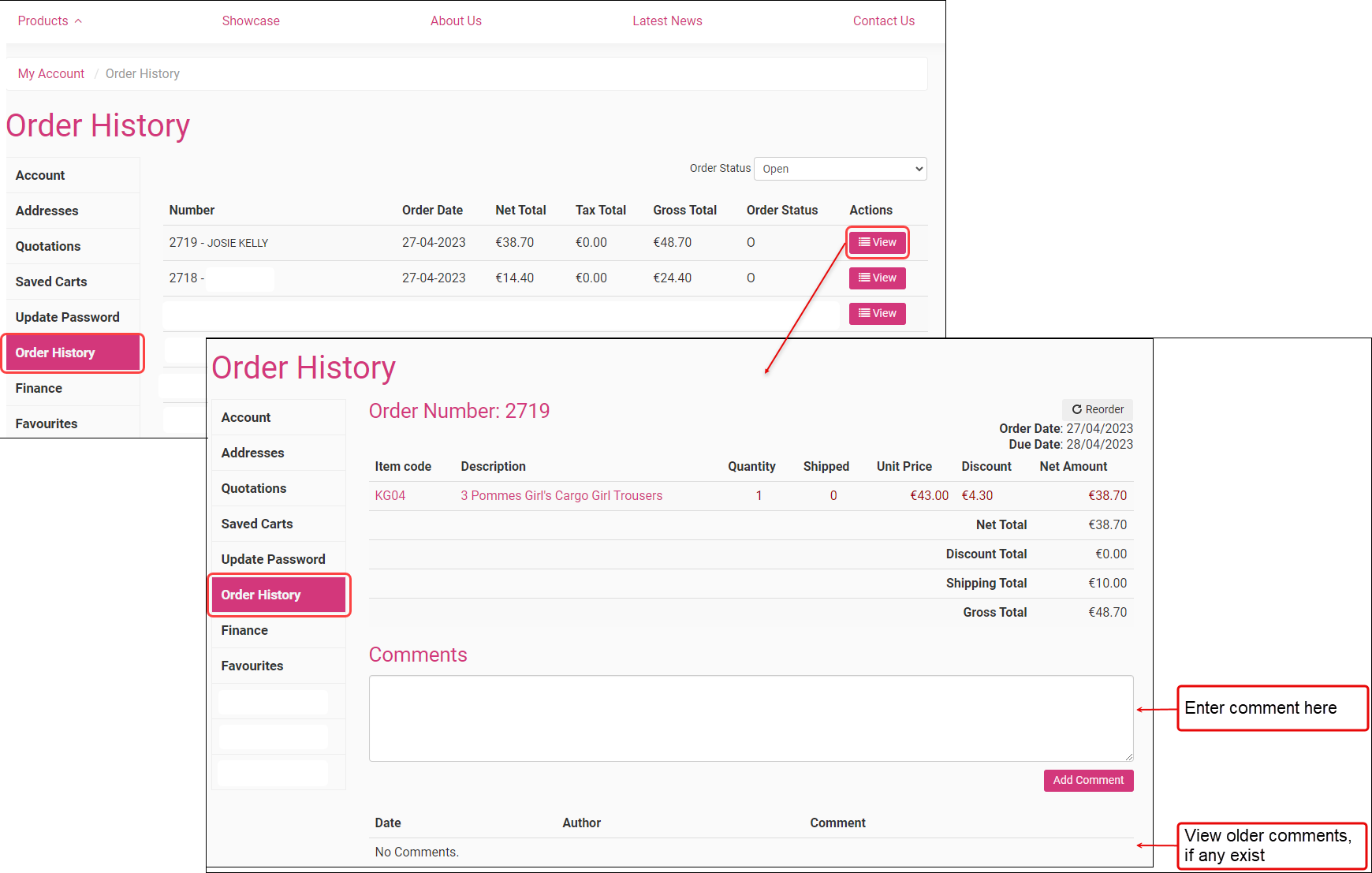
Task: Collapse the Products menu via its chevron
Action: click(77, 21)
